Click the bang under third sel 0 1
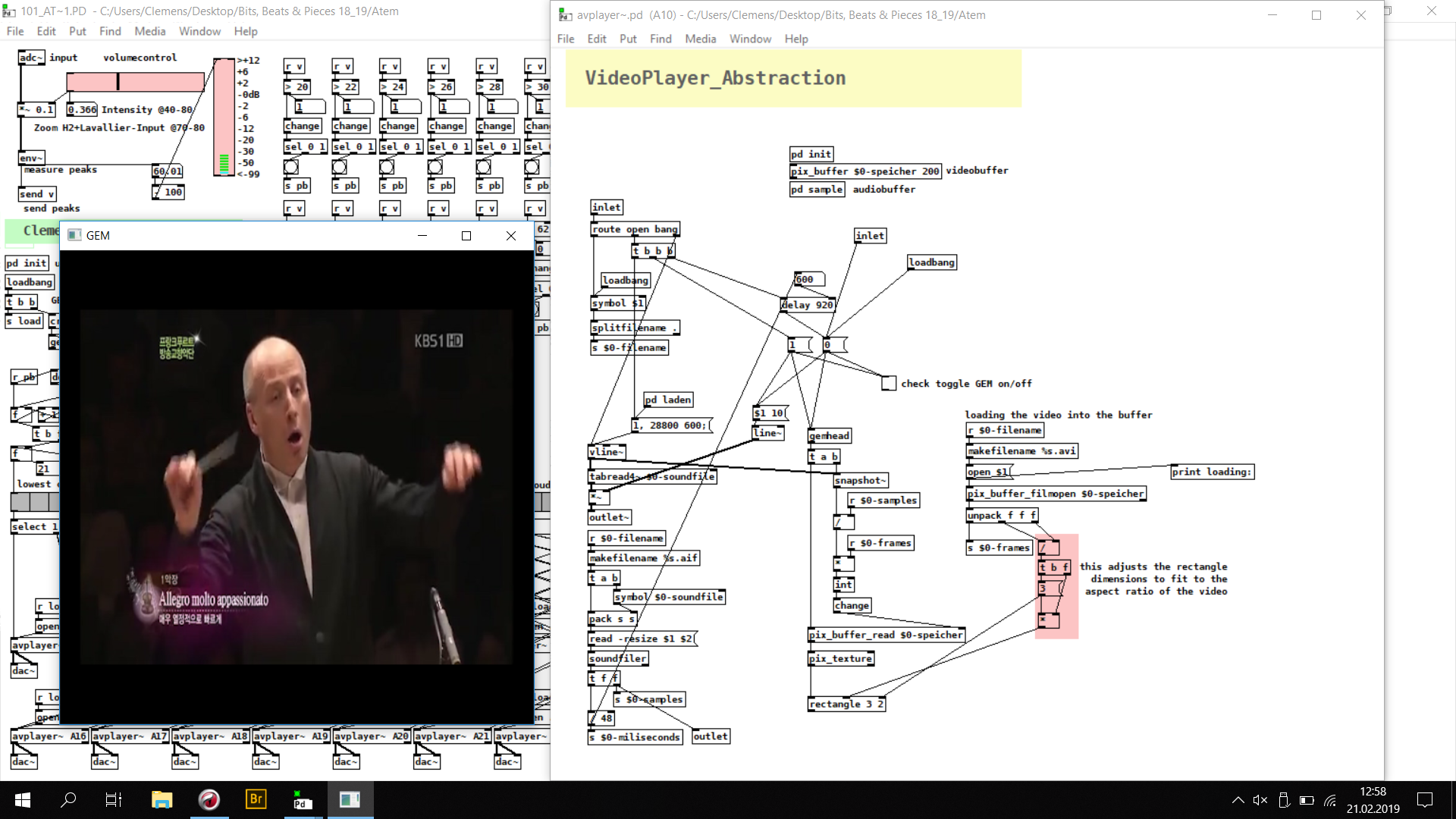The height and width of the screenshot is (819, 1456). click(387, 166)
